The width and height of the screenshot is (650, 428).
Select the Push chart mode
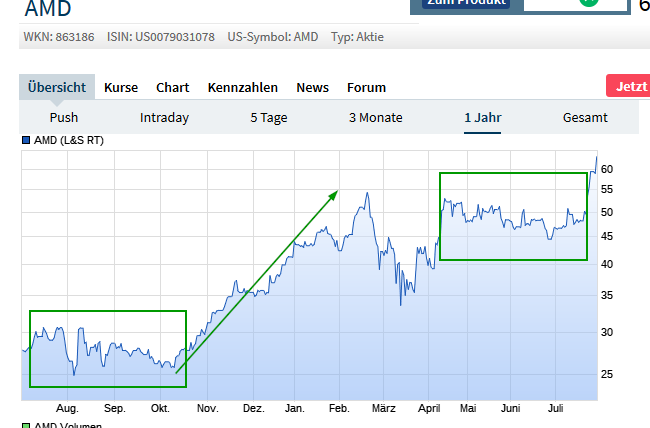(x=64, y=118)
